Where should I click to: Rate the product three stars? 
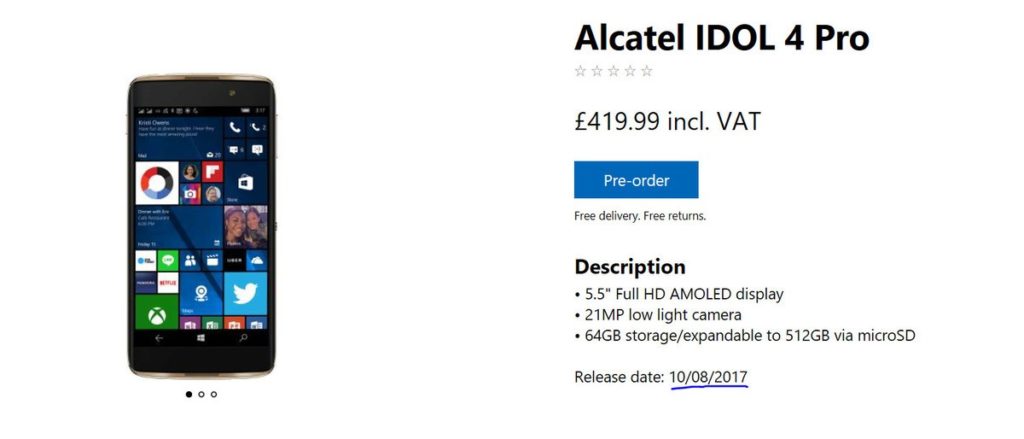click(613, 71)
